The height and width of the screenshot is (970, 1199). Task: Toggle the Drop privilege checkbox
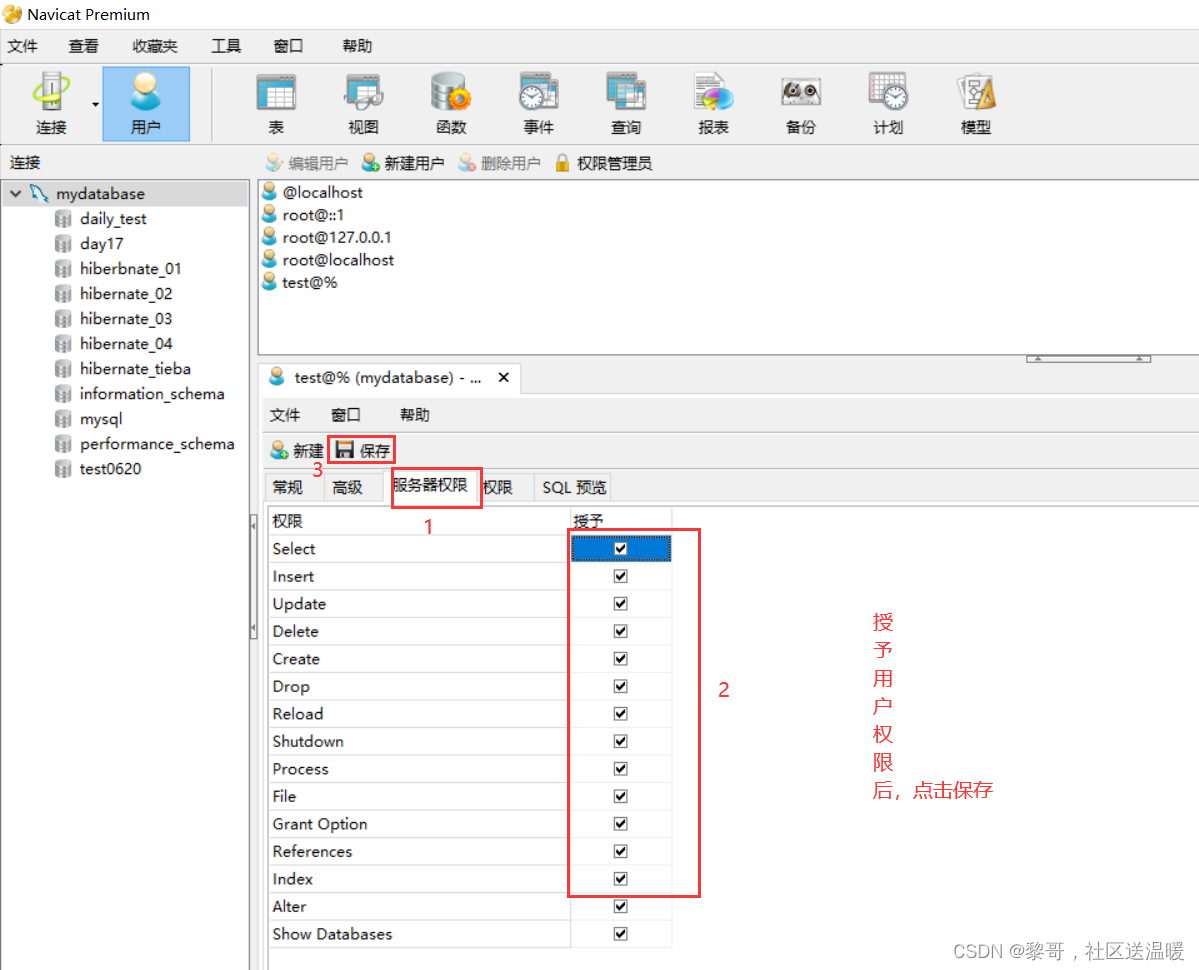tap(620, 686)
